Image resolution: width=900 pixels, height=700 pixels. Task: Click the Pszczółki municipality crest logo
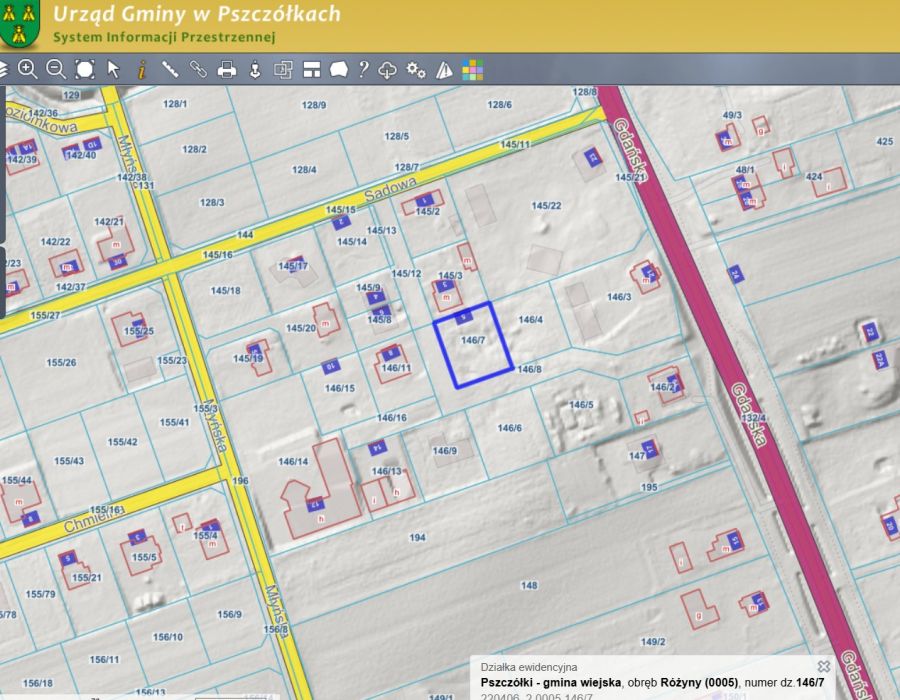20,24
